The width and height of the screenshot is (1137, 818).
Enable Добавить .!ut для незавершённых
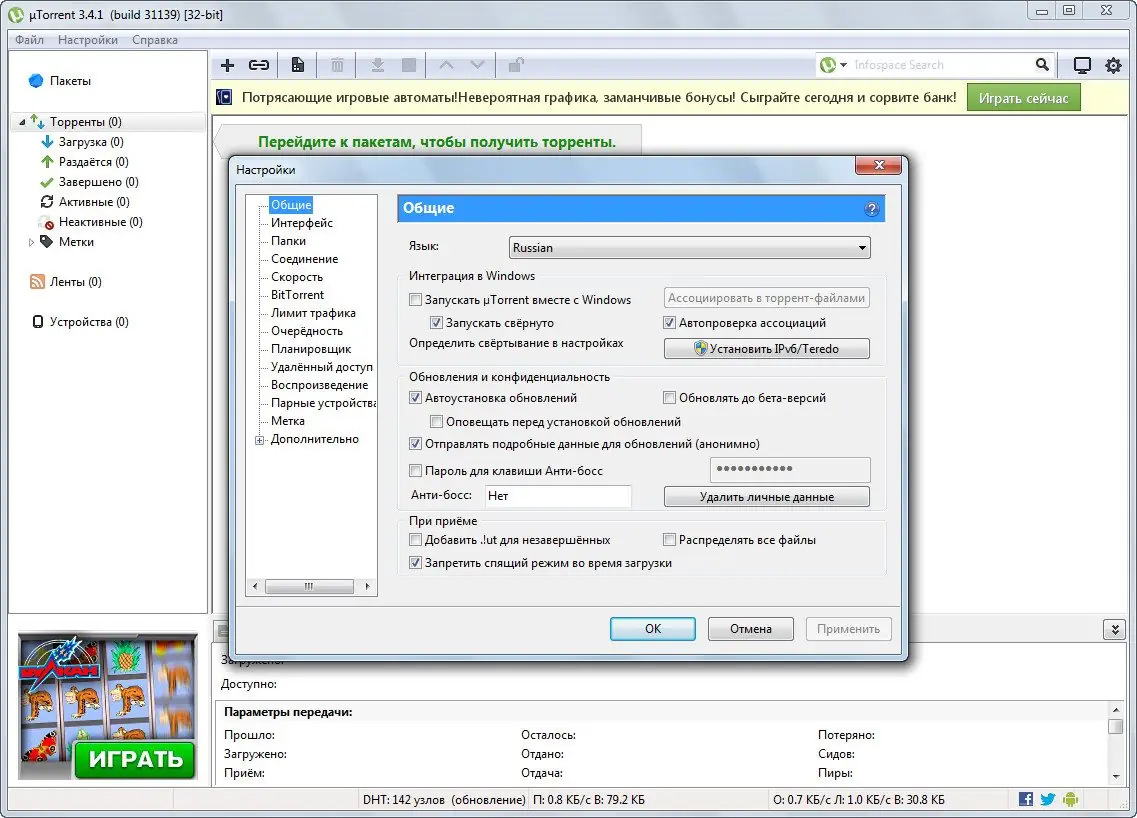(416, 539)
